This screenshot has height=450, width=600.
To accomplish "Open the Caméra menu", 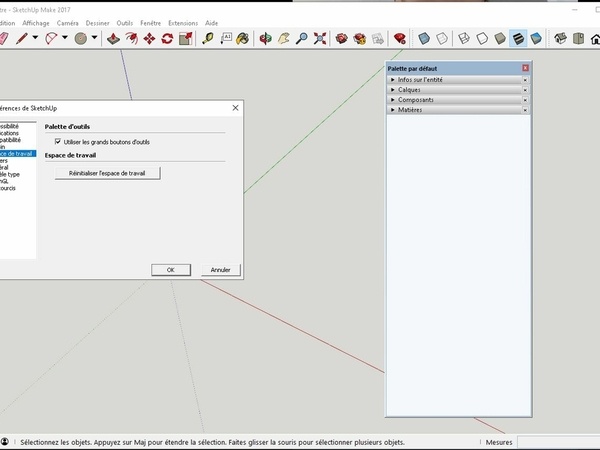I will 67,22.
